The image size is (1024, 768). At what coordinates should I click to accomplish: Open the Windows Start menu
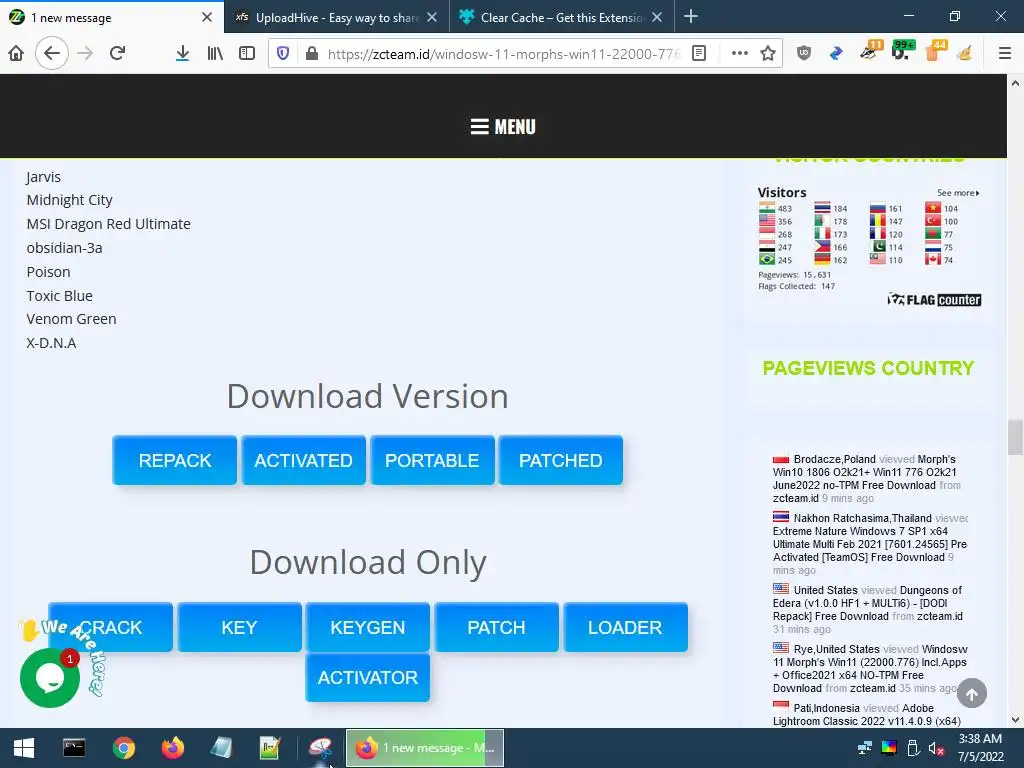coord(24,748)
